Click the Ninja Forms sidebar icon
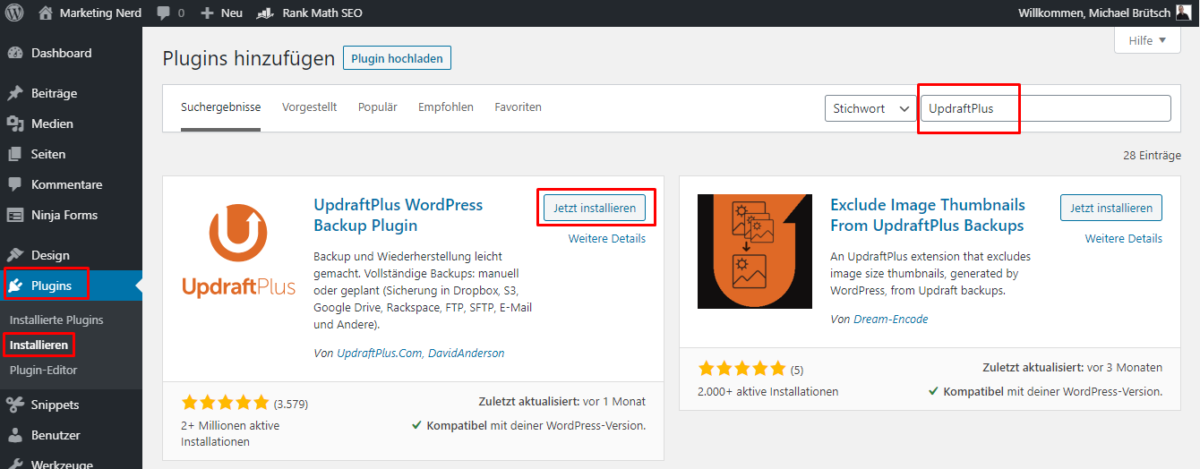Image resolution: width=1200 pixels, height=469 pixels. pyautogui.click(x=15, y=215)
